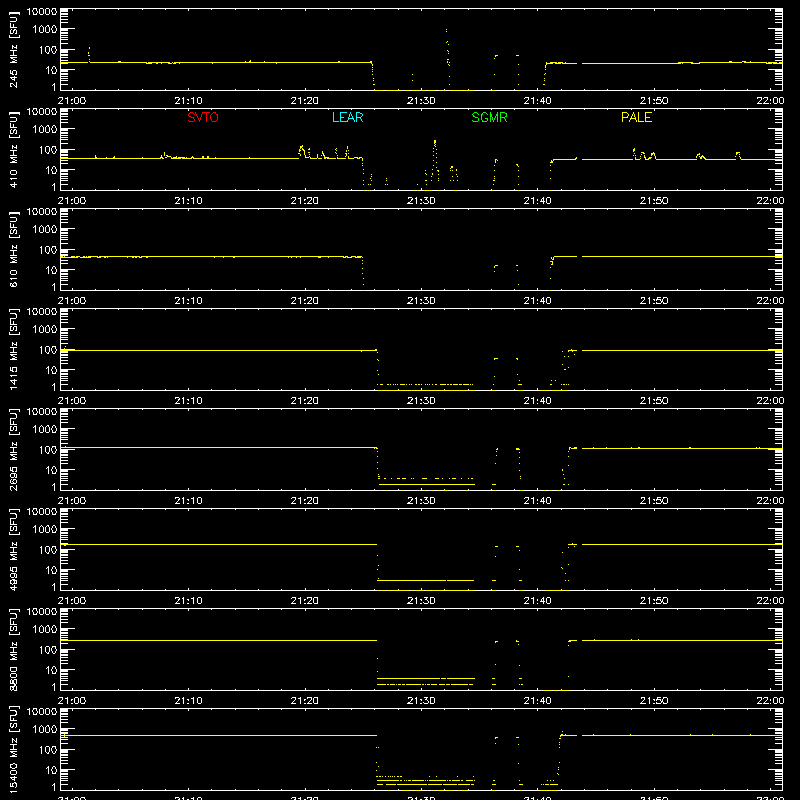Select the 4995 MHz [SFU] axis title
This screenshot has width=800, height=800.
pyautogui.click(x=14, y=549)
